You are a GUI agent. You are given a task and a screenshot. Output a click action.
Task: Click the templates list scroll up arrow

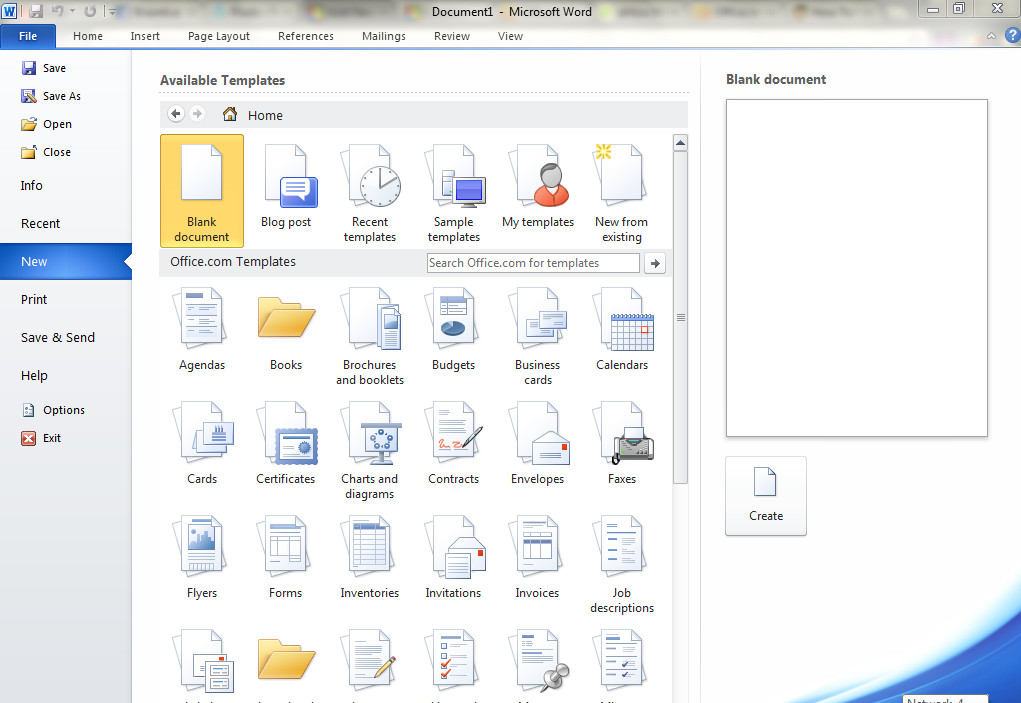pos(680,143)
